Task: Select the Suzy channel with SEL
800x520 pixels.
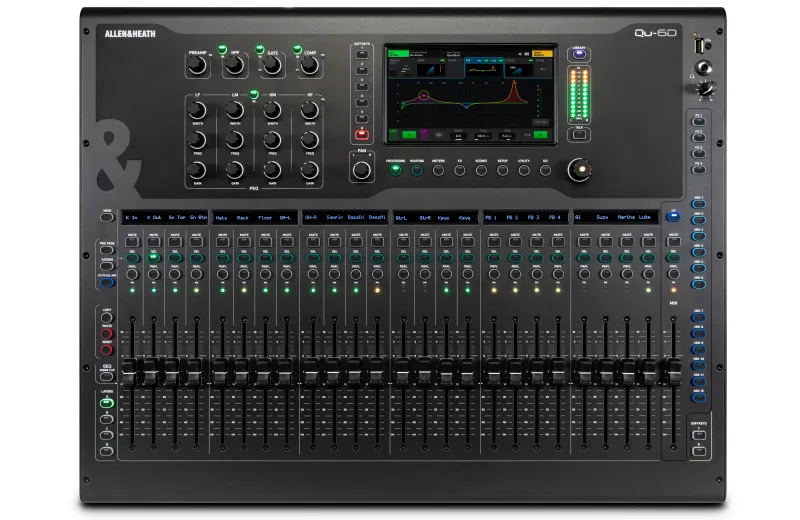Action: 606,258
